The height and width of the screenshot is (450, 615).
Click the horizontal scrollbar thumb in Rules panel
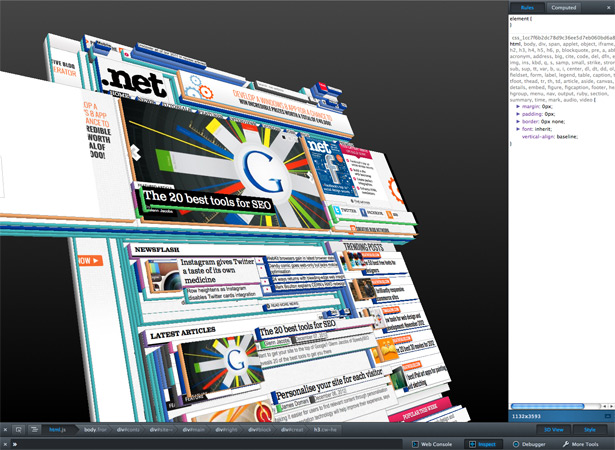coord(548,406)
